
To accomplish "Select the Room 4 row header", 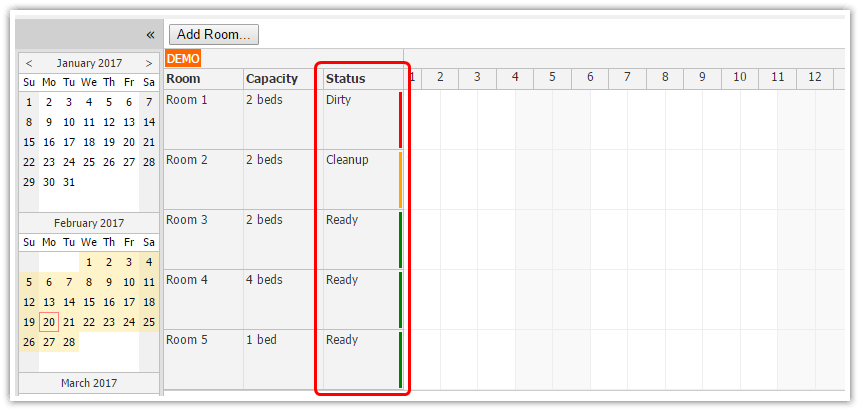I will [x=187, y=280].
